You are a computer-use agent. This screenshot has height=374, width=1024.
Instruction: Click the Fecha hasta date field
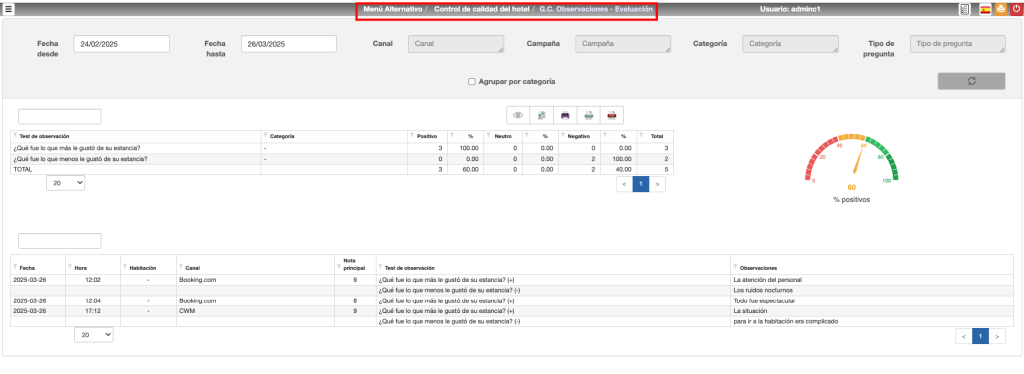(289, 44)
